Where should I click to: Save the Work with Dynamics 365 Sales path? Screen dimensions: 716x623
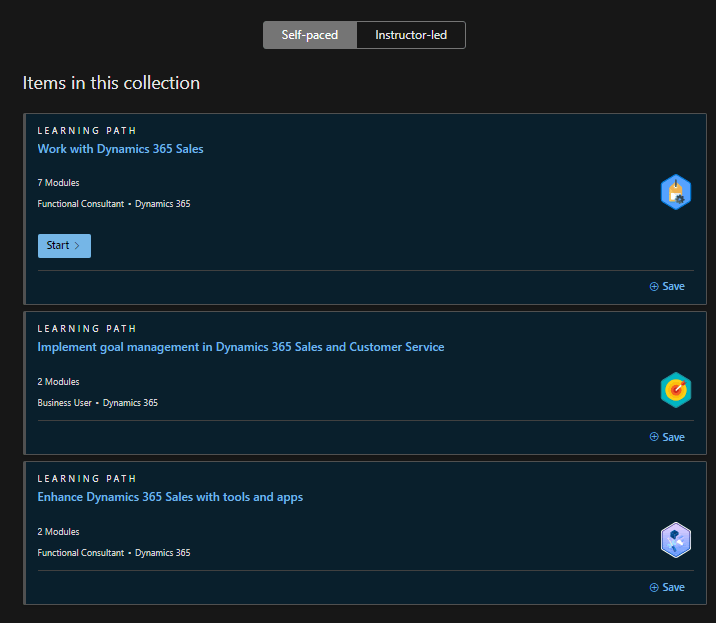pos(667,286)
